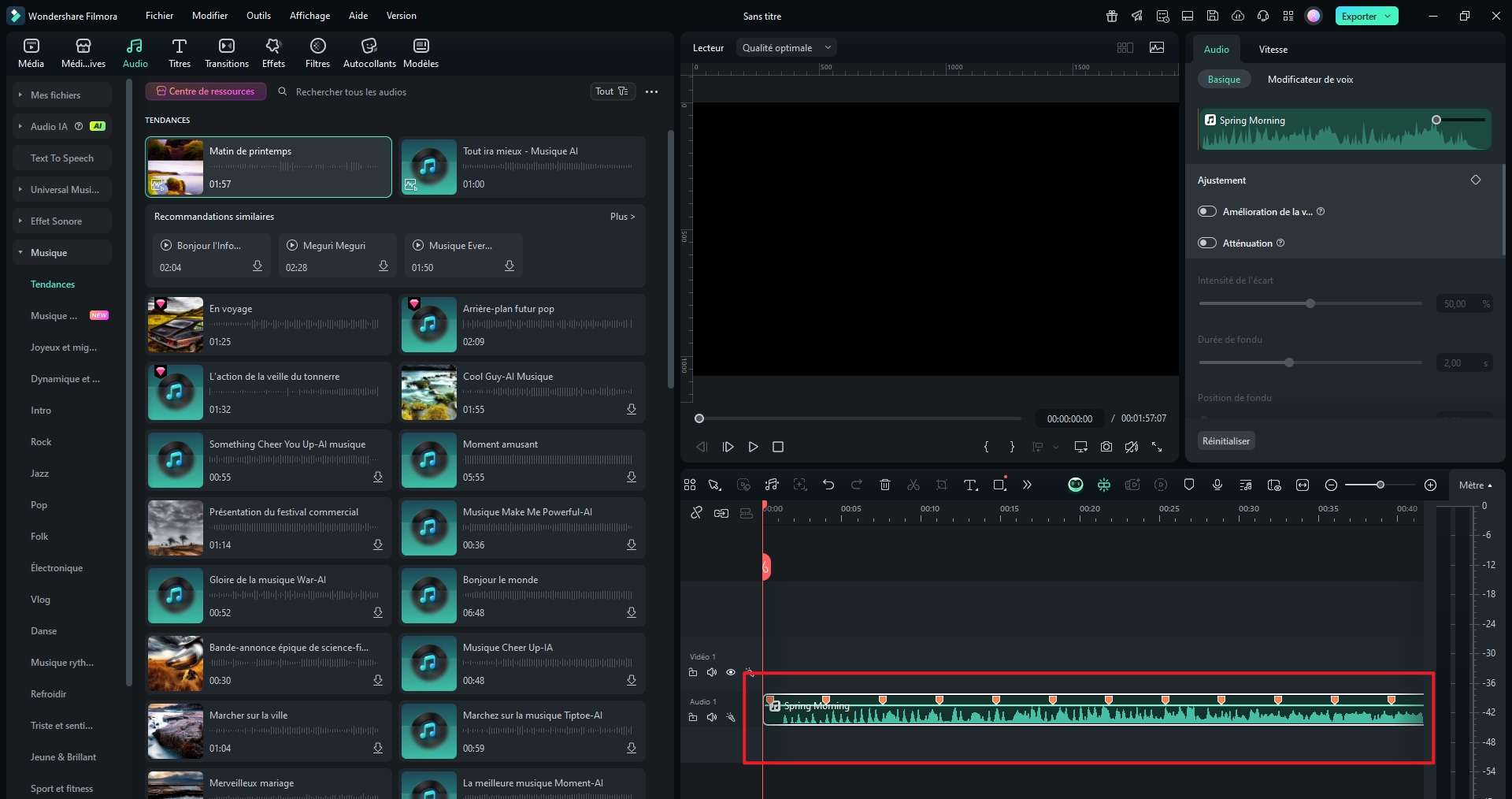Open the Exporter dropdown button
1512x799 pixels.
1366,16
